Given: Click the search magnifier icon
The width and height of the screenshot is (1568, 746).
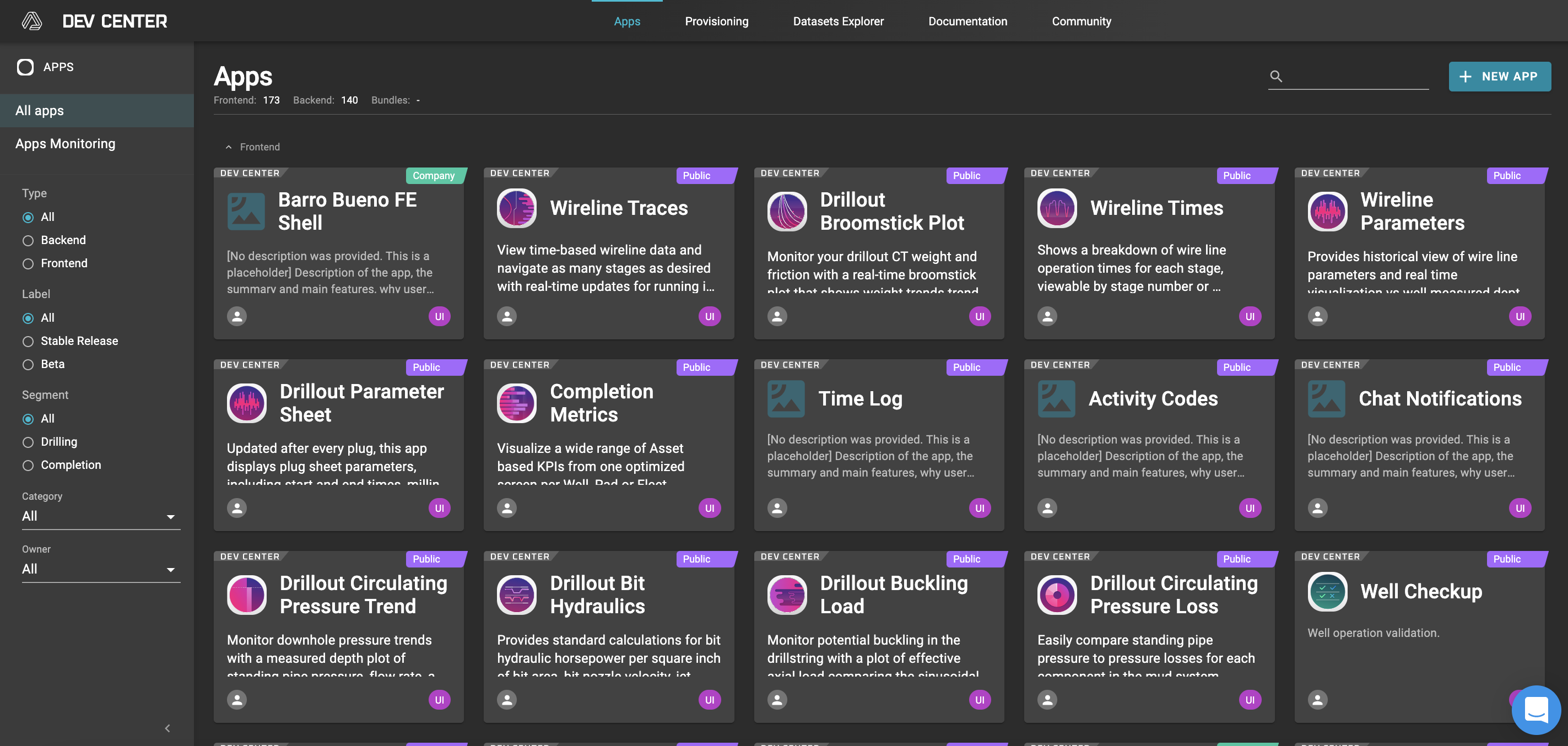Looking at the screenshot, I should click(1276, 76).
